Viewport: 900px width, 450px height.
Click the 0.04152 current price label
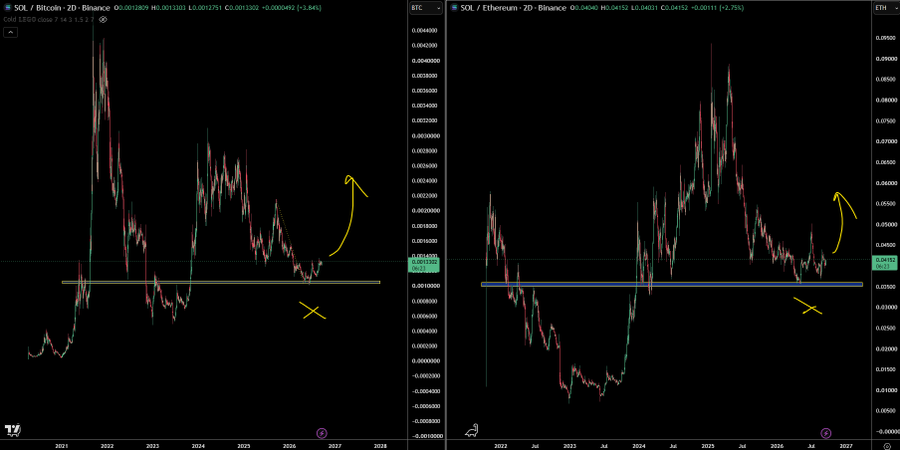[884, 263]
